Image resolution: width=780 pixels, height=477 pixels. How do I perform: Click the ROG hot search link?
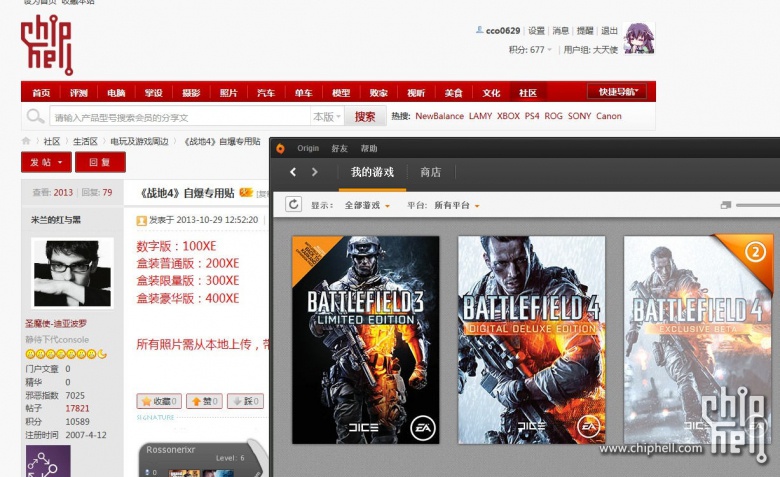(553, 116)
